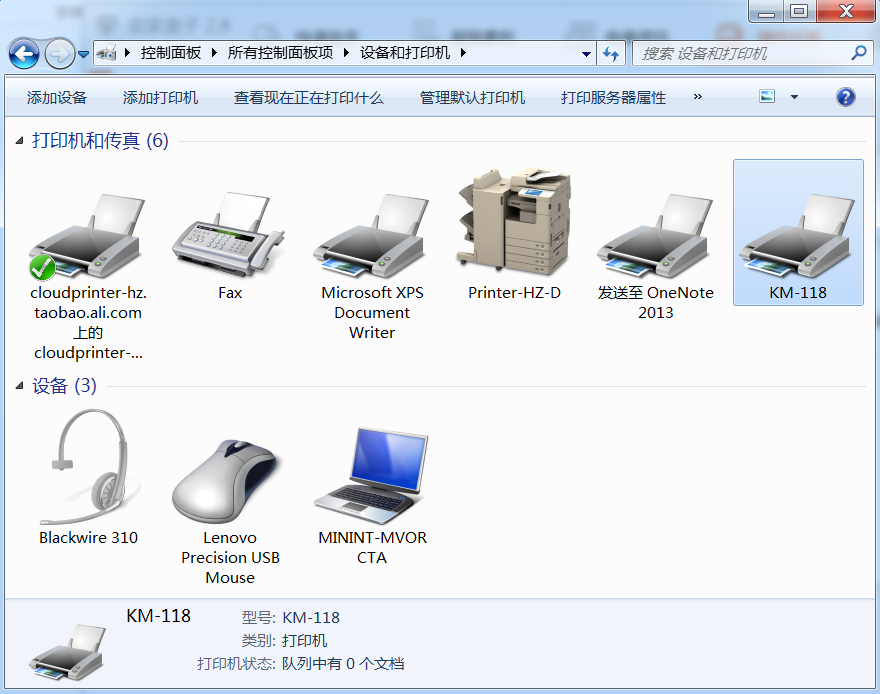Expand breadcrumb arrow after 设备和打印机
Viewport: 880px width, 694px height.
[463, 53]
